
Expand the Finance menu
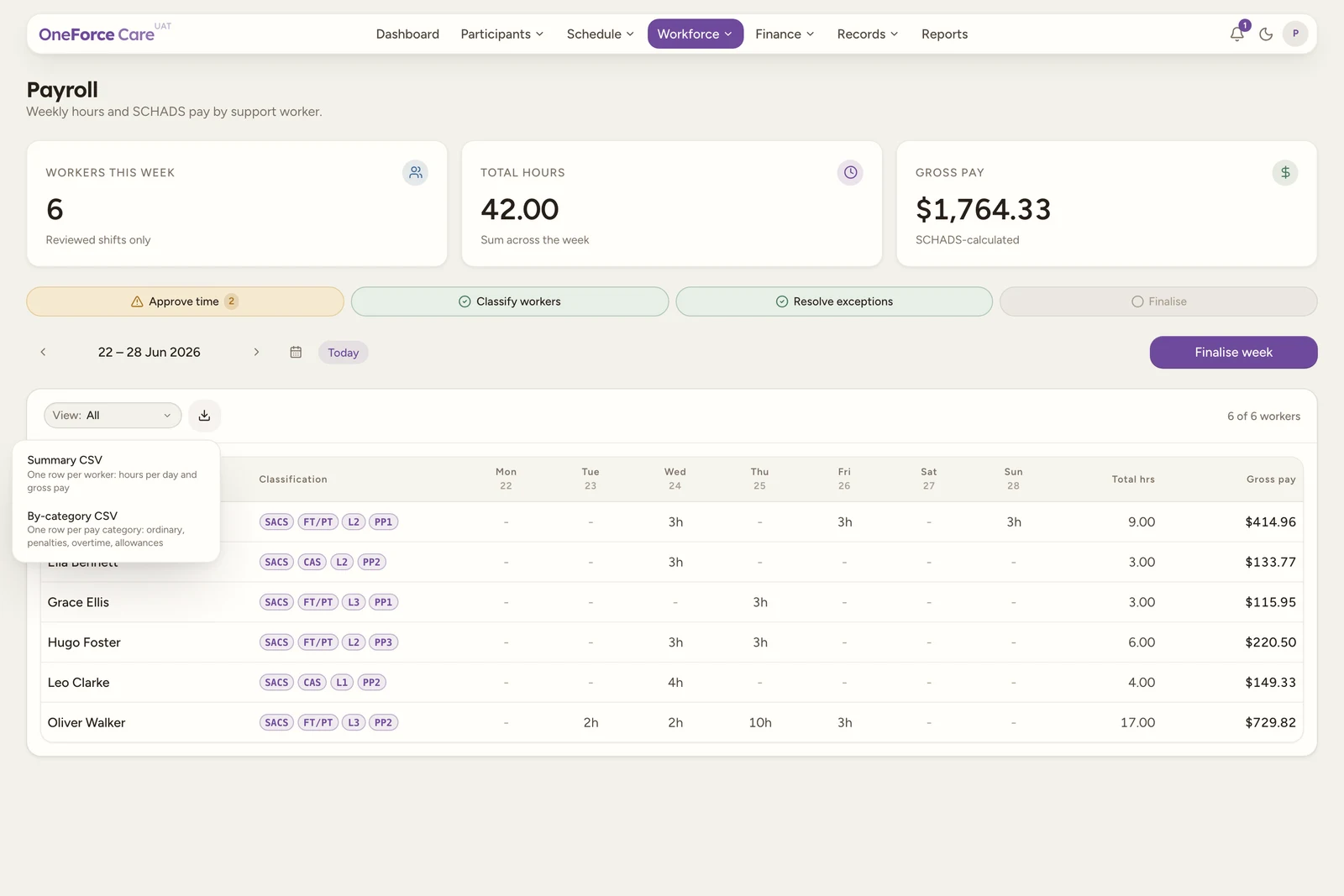coord(785,34)
